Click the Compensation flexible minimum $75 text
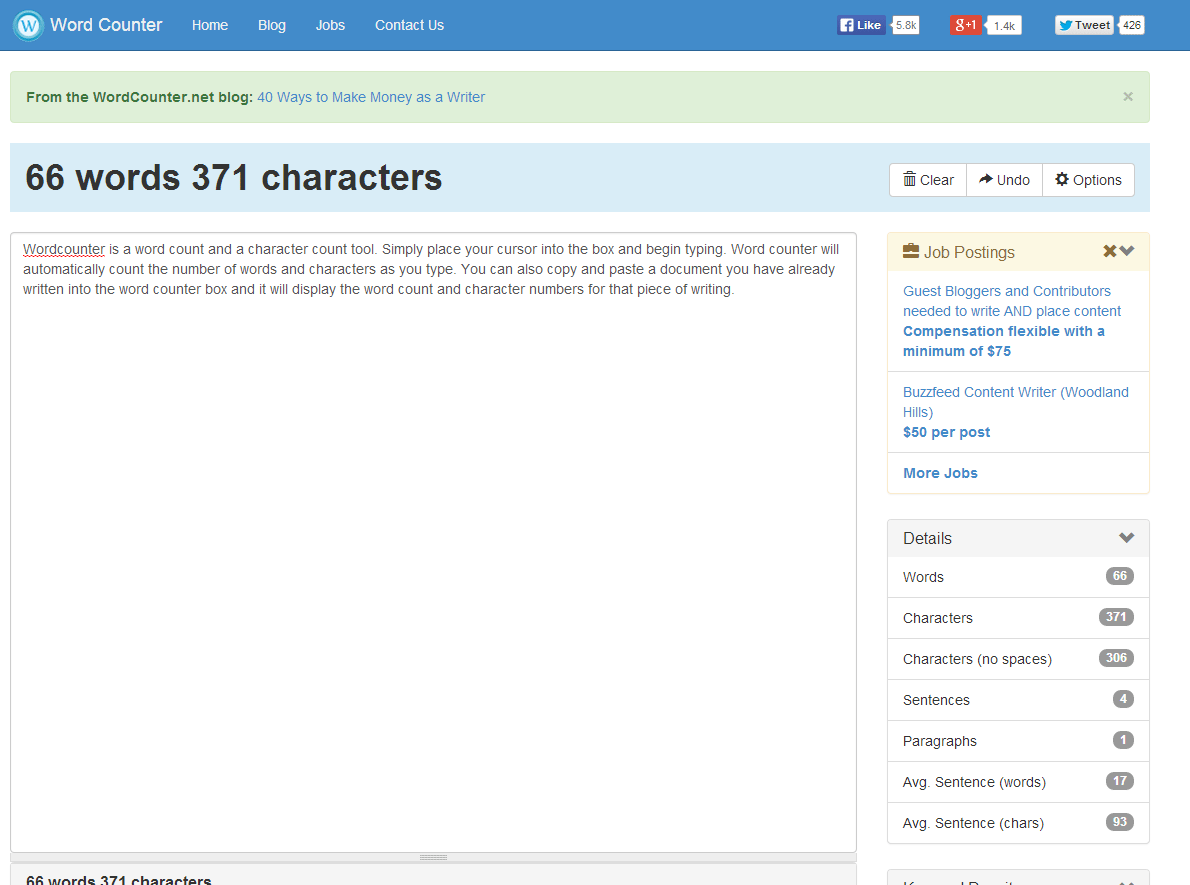Viewport: 1190px width, 885px height. click(1003, 341)
